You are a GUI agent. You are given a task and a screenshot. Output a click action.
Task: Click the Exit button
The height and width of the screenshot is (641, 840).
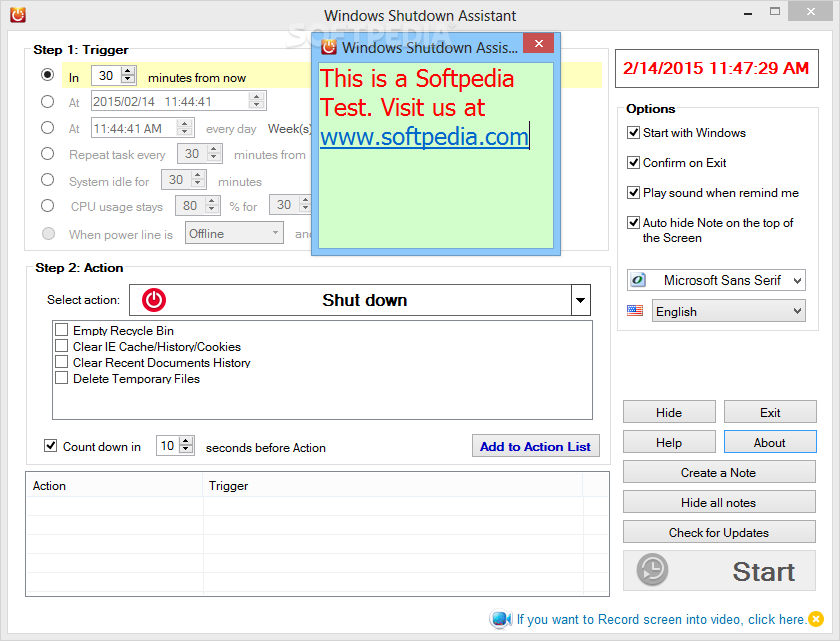[770, 412]
